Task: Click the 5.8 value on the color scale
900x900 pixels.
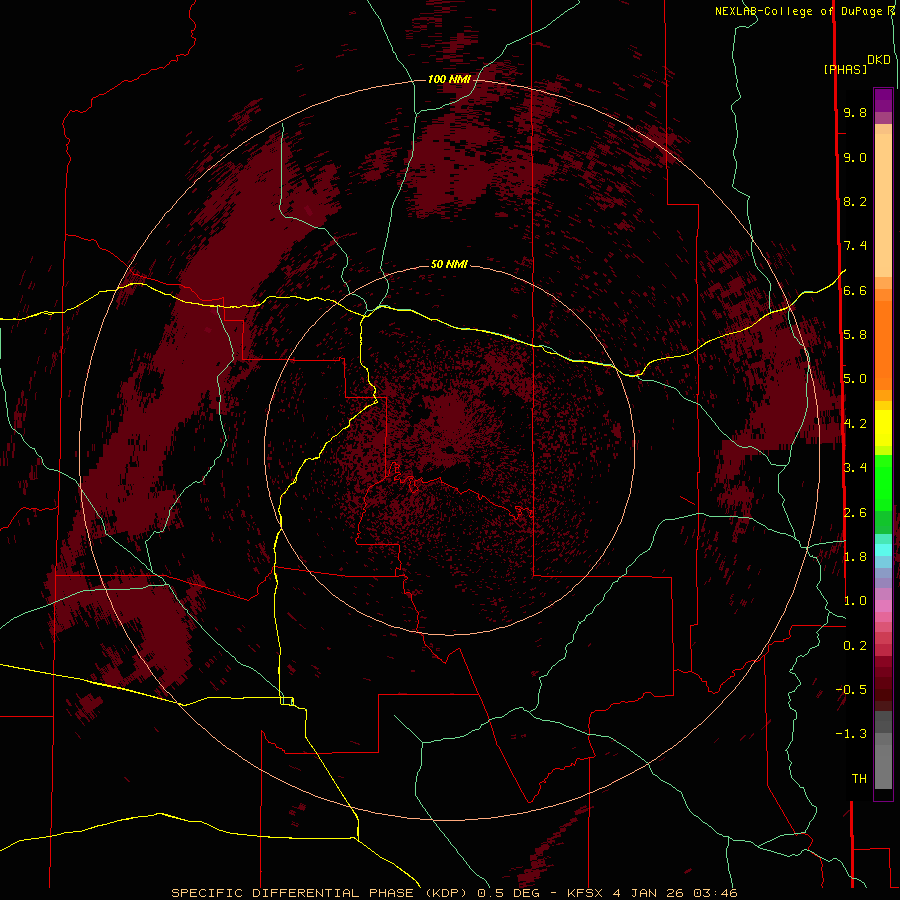Action: [x=855, y=334]
